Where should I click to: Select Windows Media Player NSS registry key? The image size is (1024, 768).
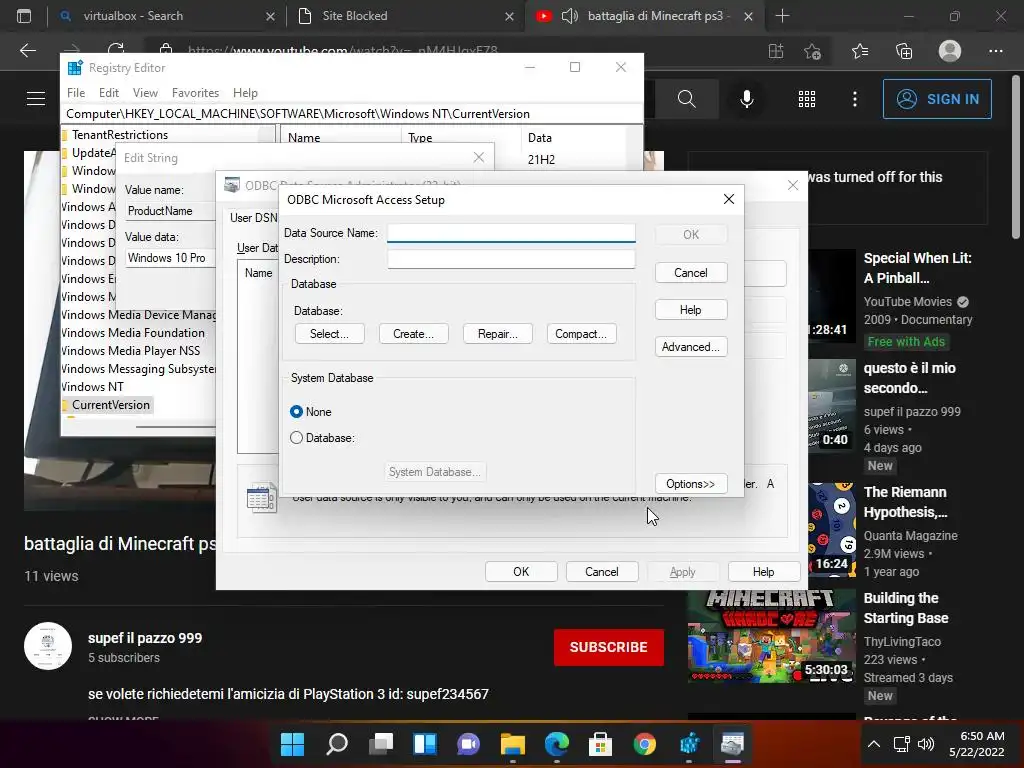click(x=131, y=351)
